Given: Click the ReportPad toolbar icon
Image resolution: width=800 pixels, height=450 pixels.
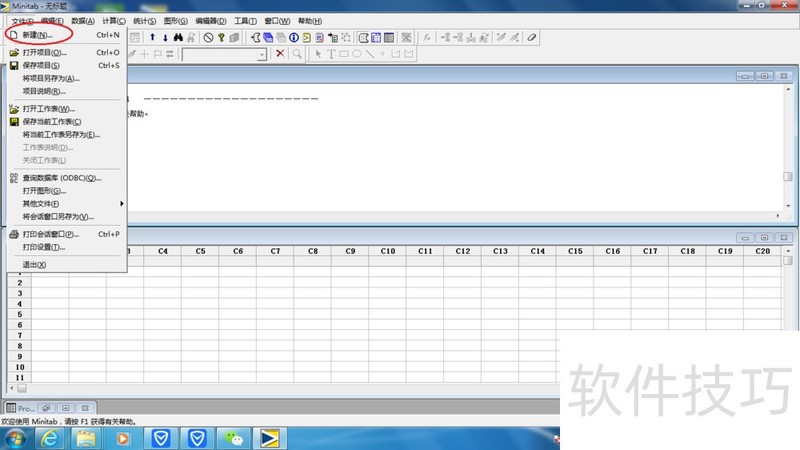Looking at the screenshot, I should pos(319,37).
